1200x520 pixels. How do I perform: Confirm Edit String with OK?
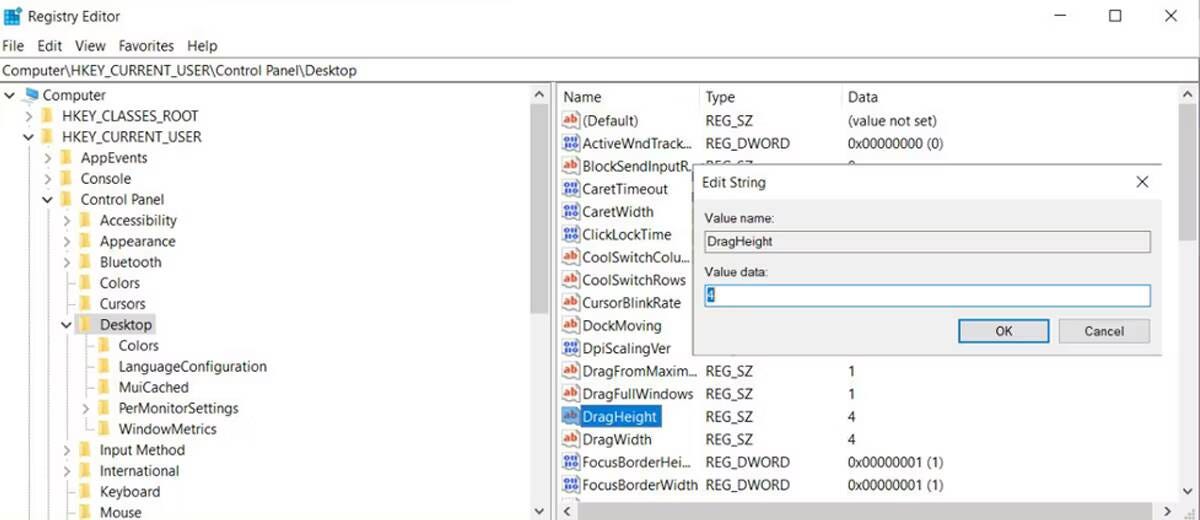(1003, 331)
